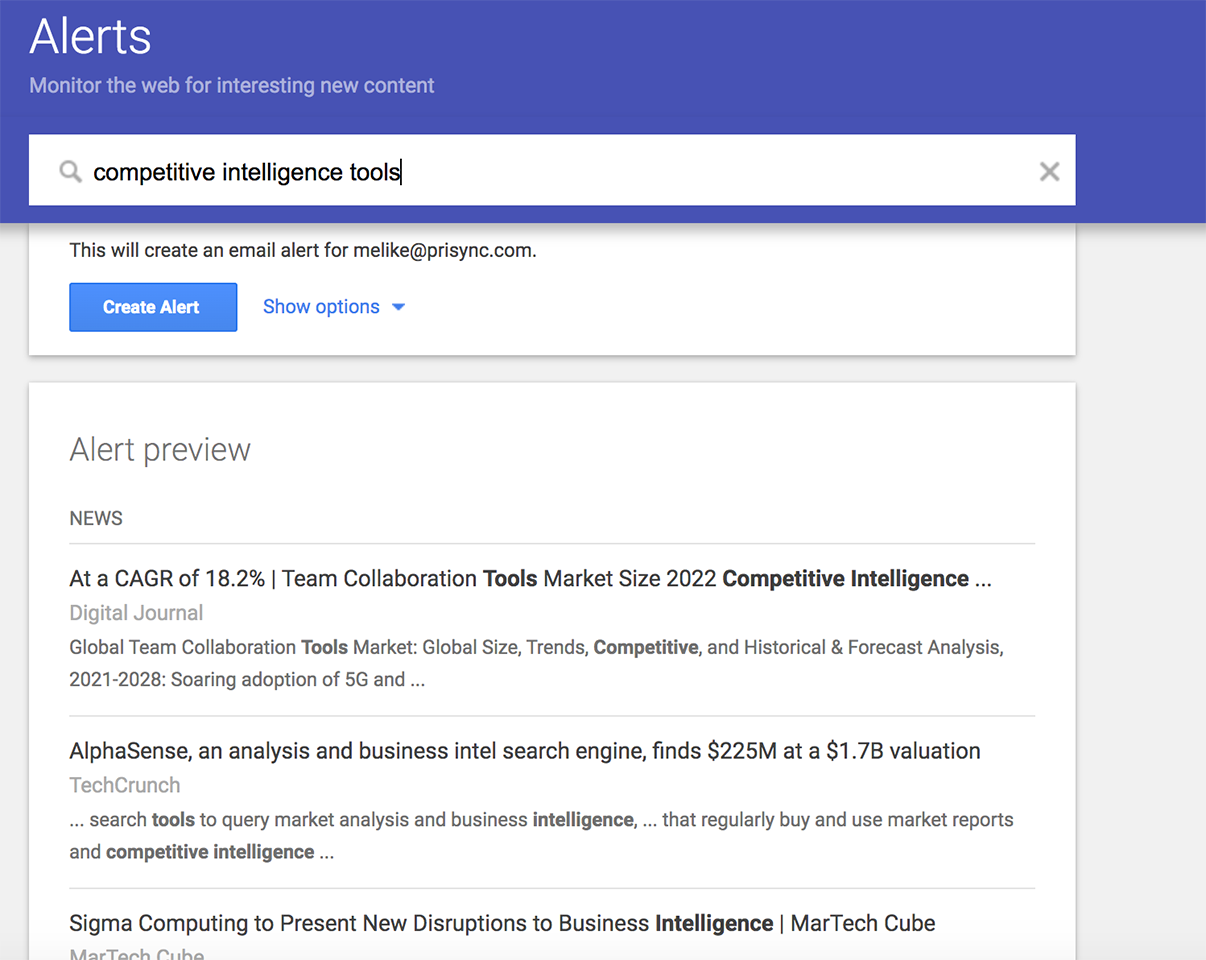Screen dimensions: 1206x960
Task: Select the 'Alert preview' heading
Action: click(x=160, y=450)
